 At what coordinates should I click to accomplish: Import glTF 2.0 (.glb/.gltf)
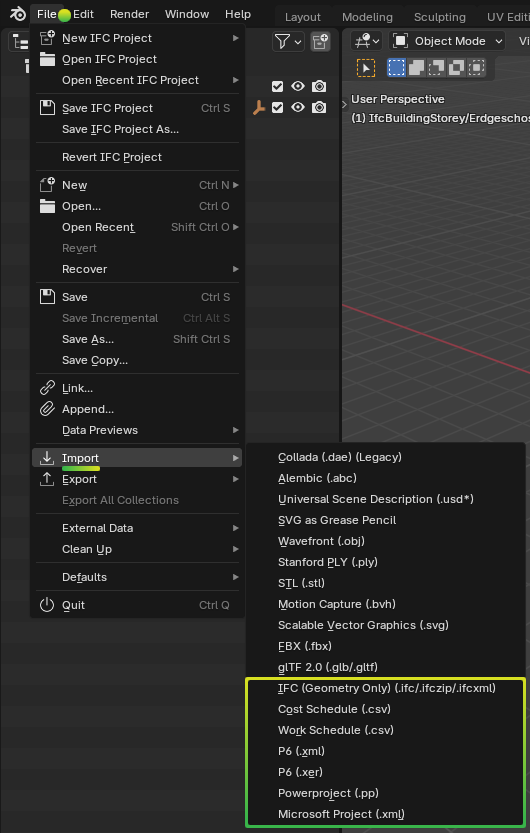coord(386,667)
